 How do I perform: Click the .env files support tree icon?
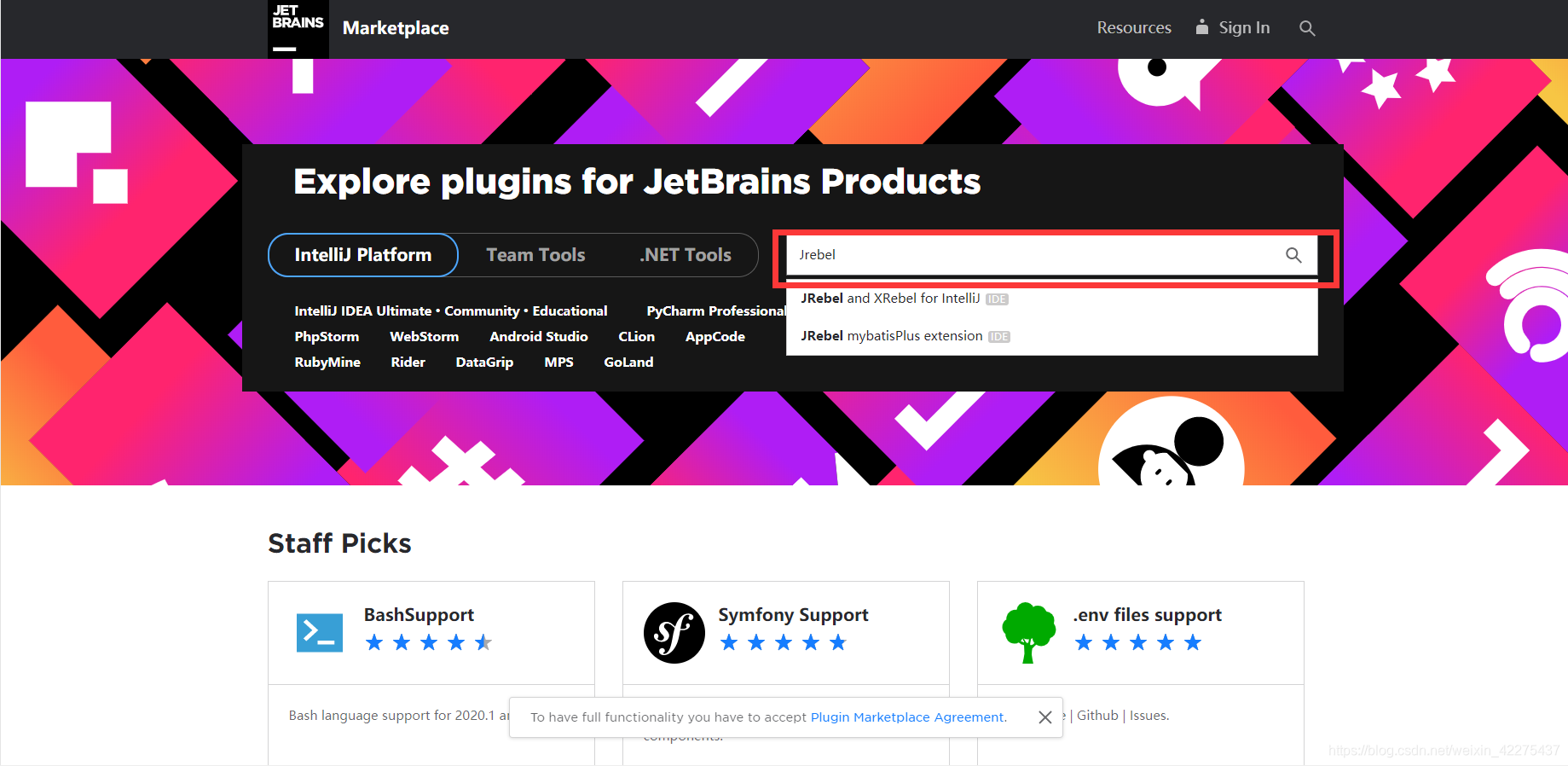click(1029, 633)
